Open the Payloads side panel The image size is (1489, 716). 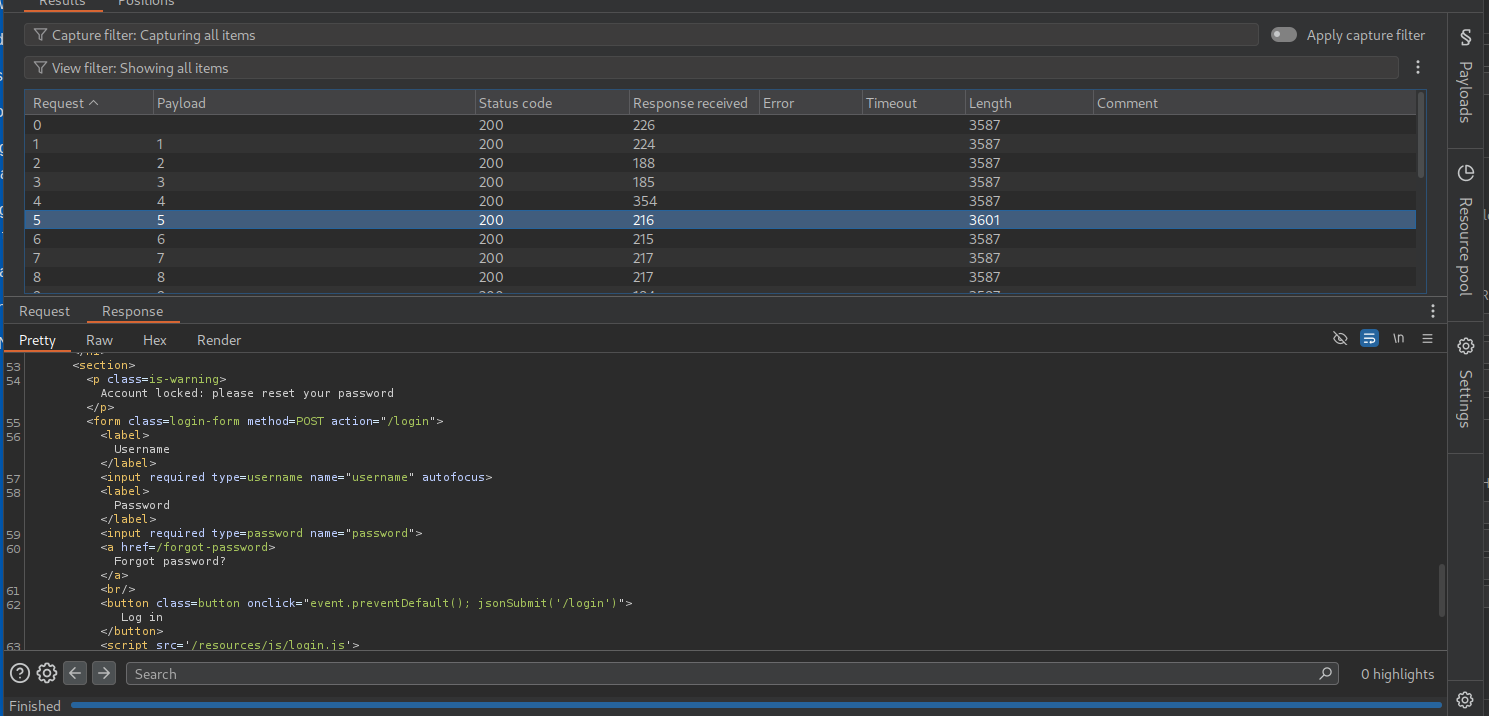[x=1465, y=75]
